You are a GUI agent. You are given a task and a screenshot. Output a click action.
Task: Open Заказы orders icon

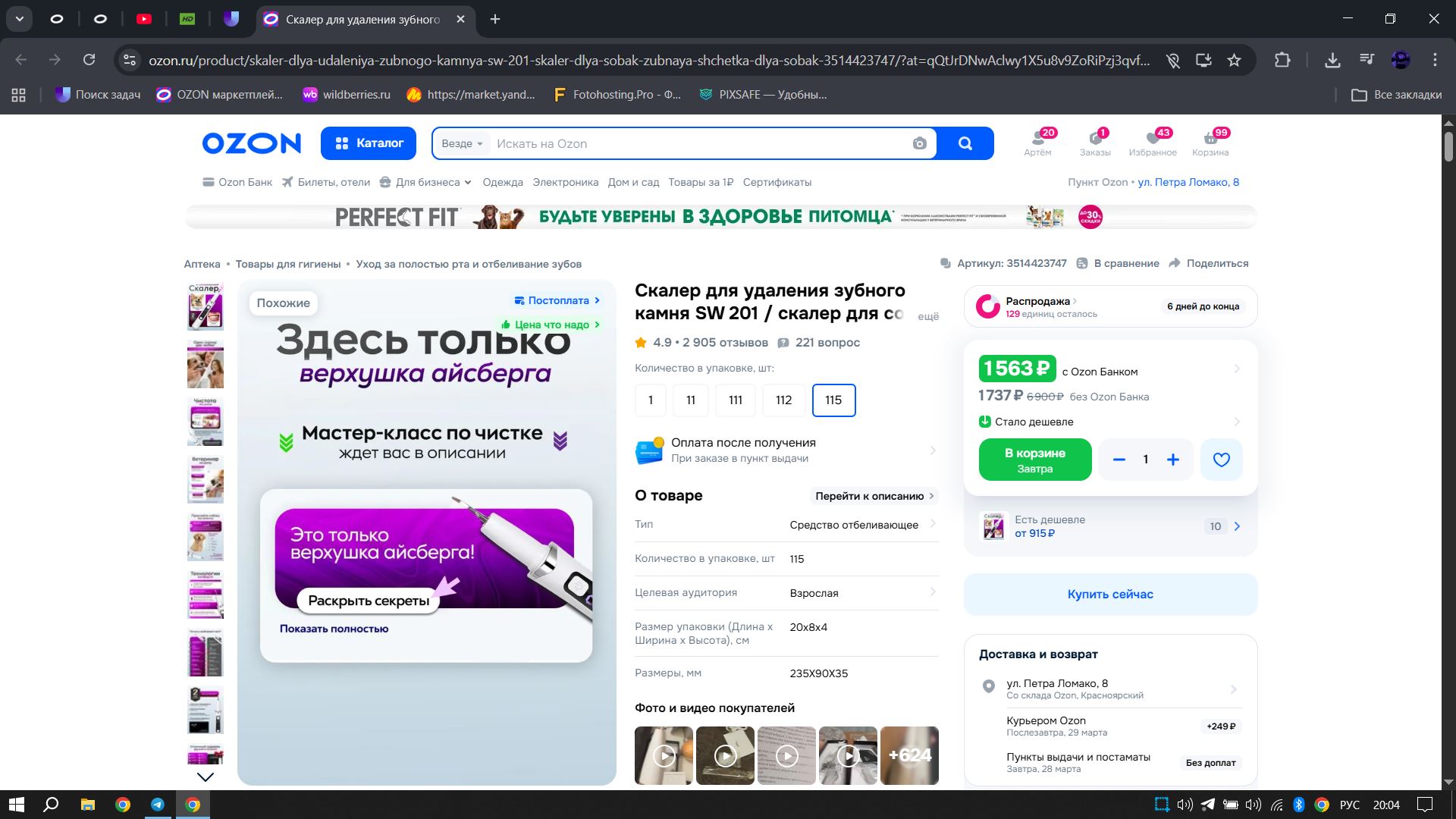coord(1095,141)
